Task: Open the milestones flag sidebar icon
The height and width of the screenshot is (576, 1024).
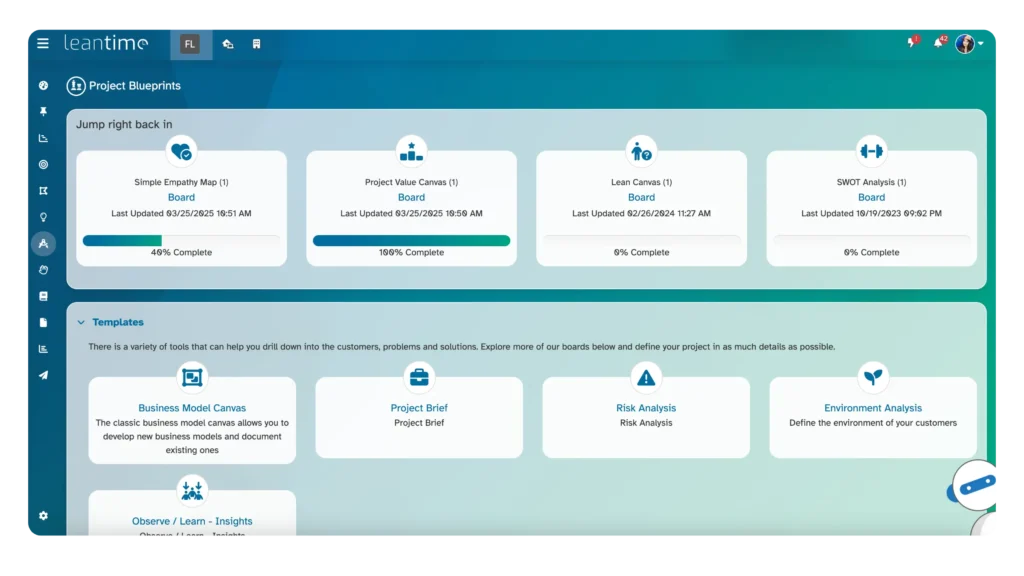Action: (x=43, y=191)
